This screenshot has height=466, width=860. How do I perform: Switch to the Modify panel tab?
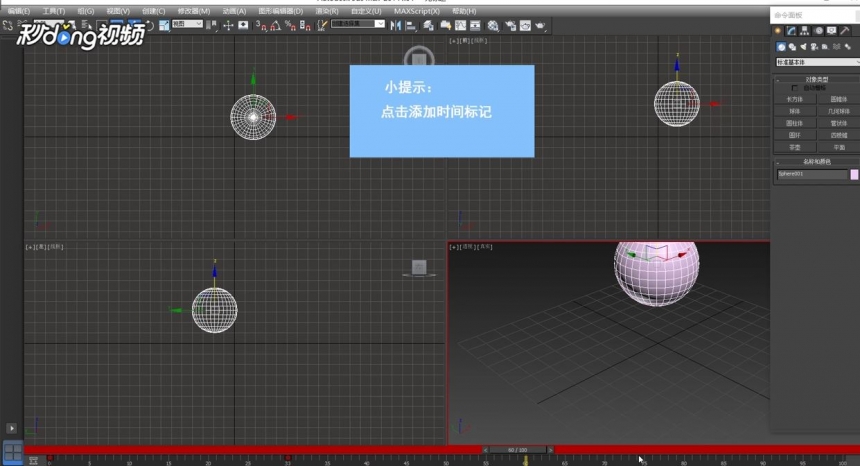coord(791,31)
